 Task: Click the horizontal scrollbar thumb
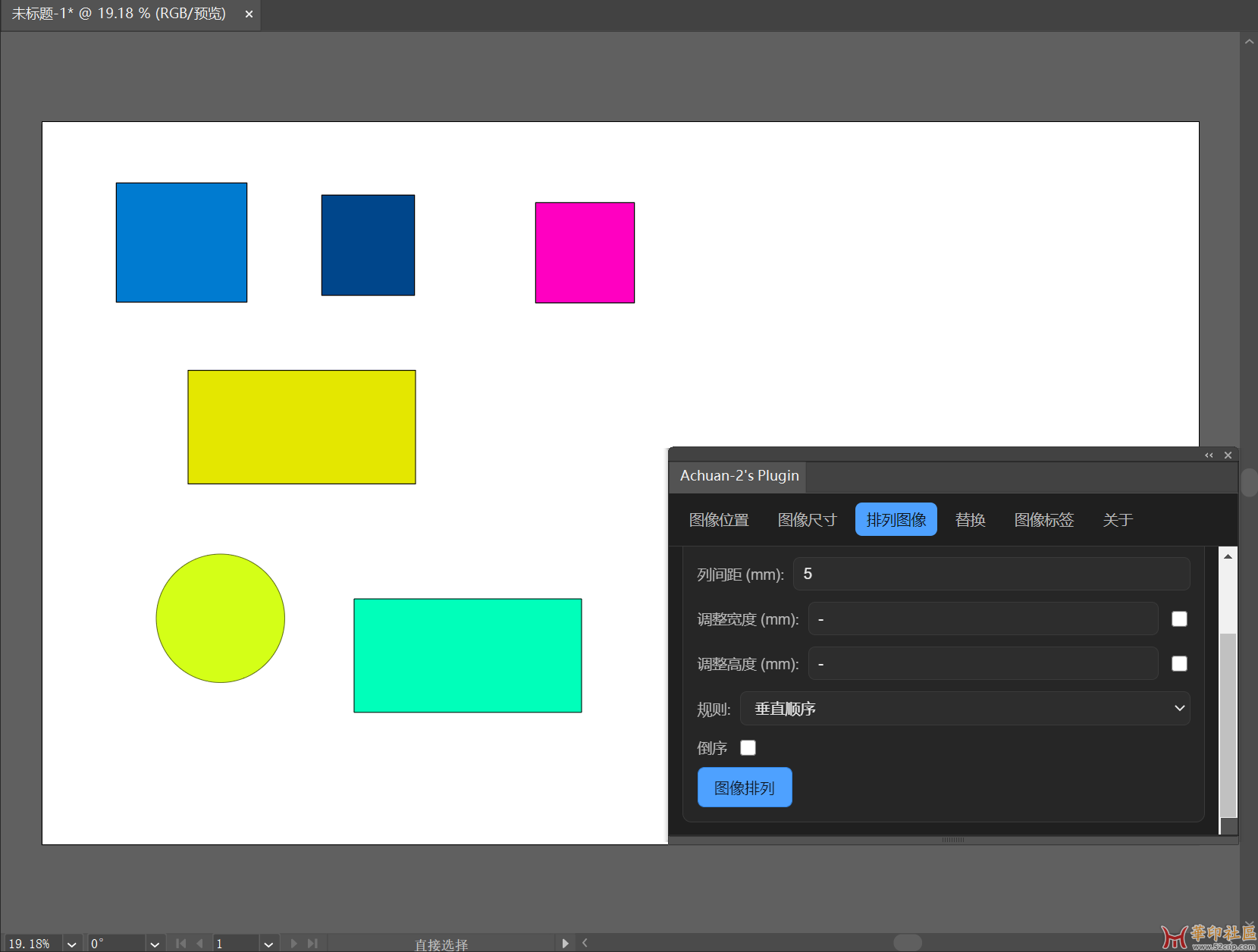[908, 943]
